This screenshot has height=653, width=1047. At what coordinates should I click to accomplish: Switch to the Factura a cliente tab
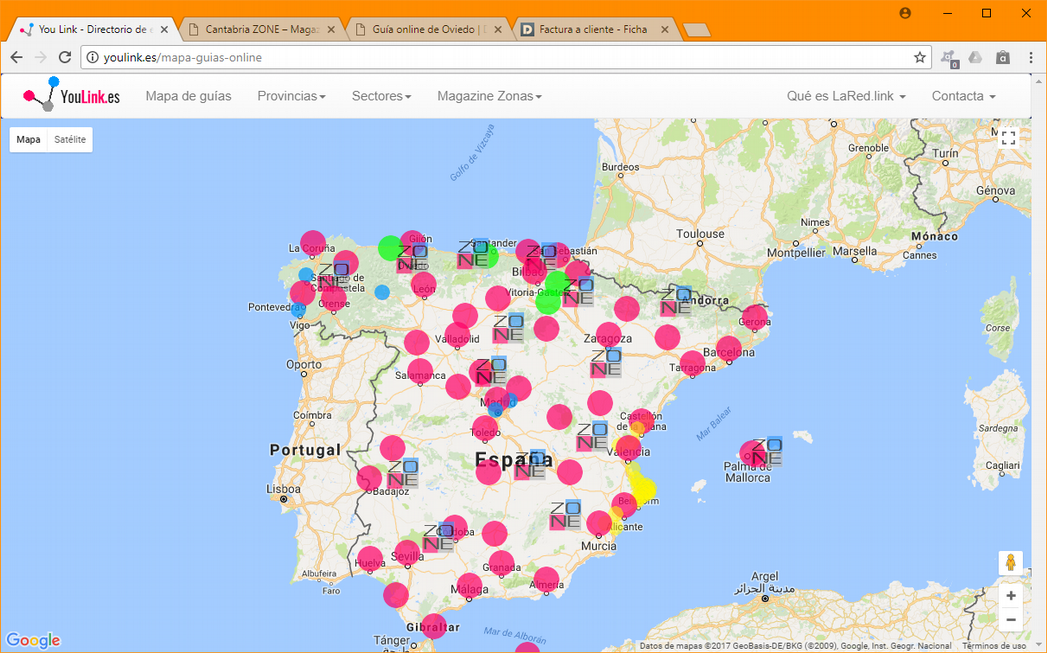(593, 29)
